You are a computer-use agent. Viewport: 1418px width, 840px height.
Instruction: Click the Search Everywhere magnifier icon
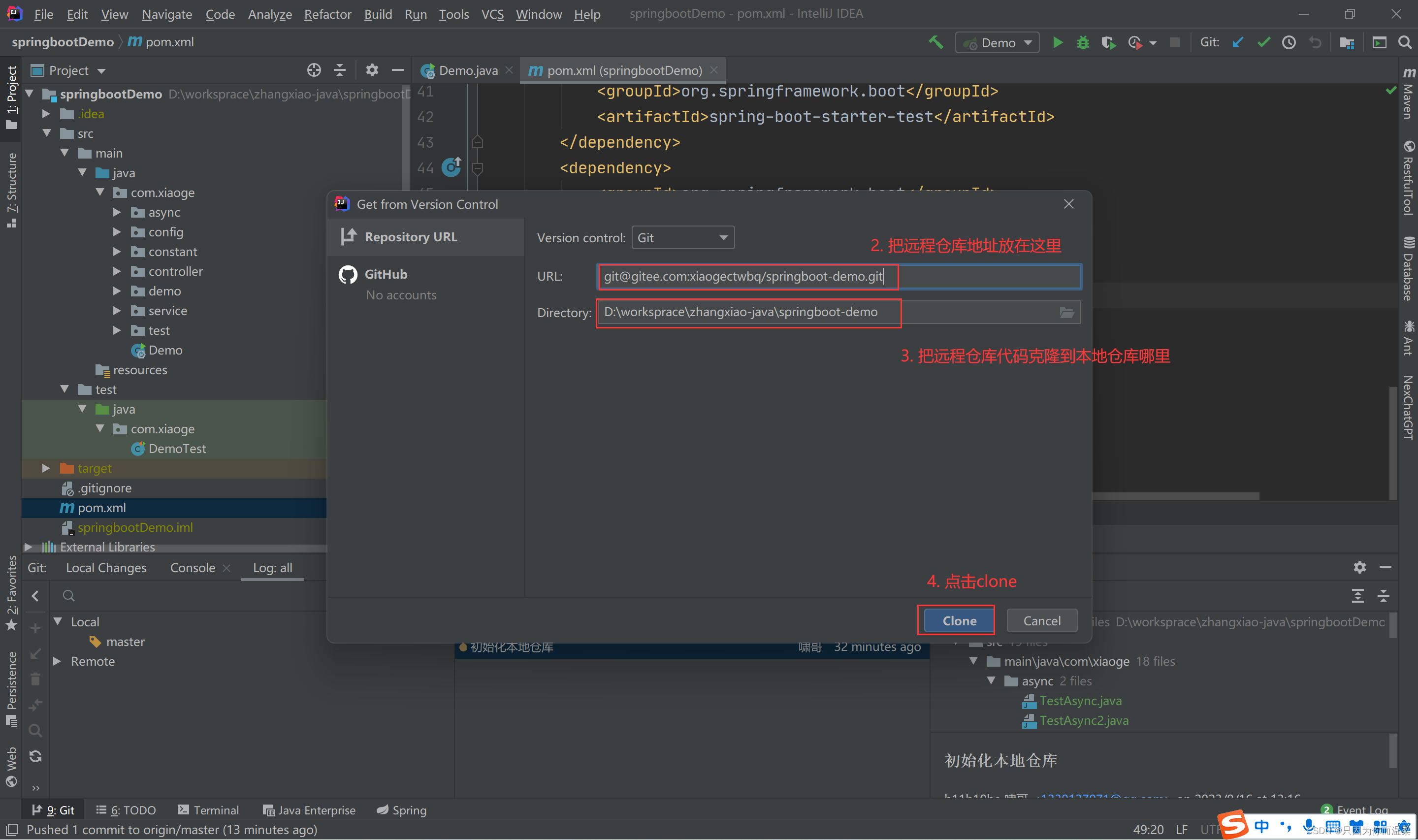point(1404,42)
